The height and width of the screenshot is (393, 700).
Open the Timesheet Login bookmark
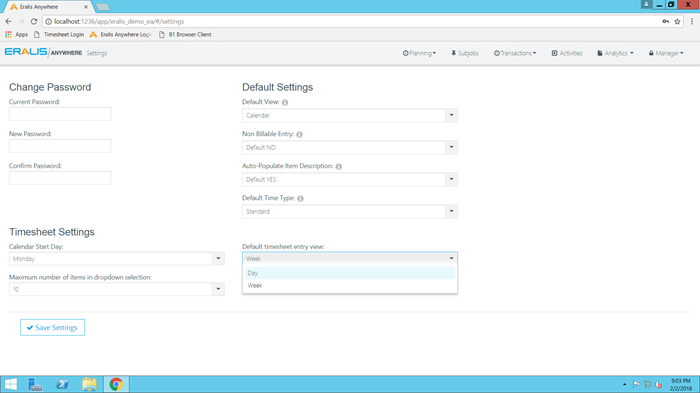(59, 34)
